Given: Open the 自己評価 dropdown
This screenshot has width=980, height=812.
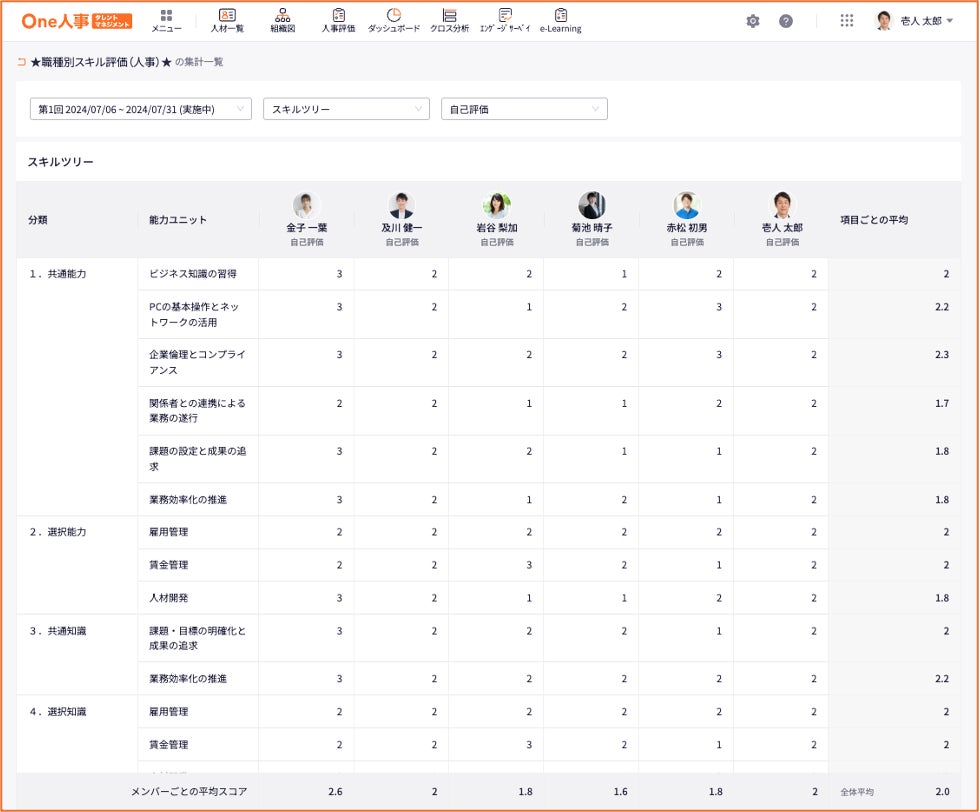Looking at the screenshot, I should pyautogui.click(x=524, y=109).
